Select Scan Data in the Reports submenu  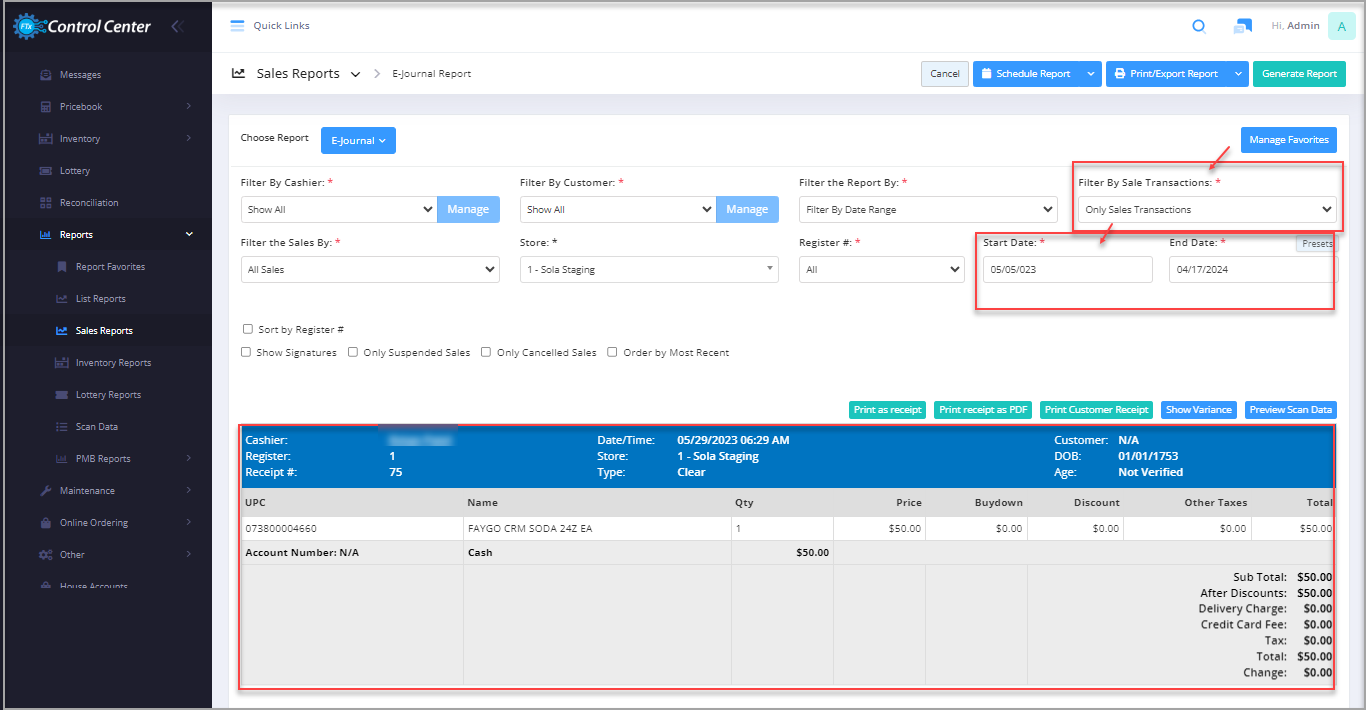pyautogui.click(x=96, y=427)
